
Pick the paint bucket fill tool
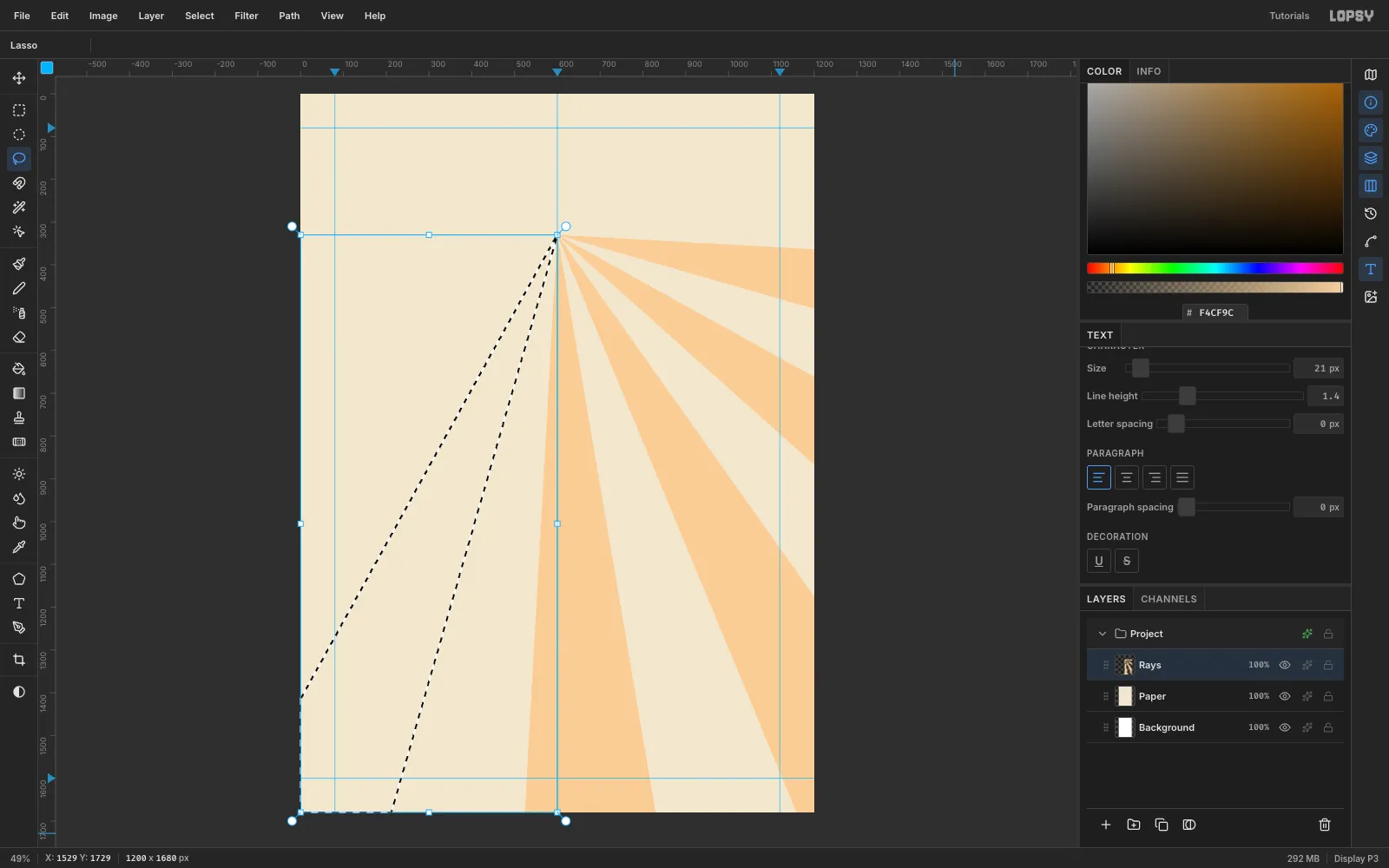19,369
